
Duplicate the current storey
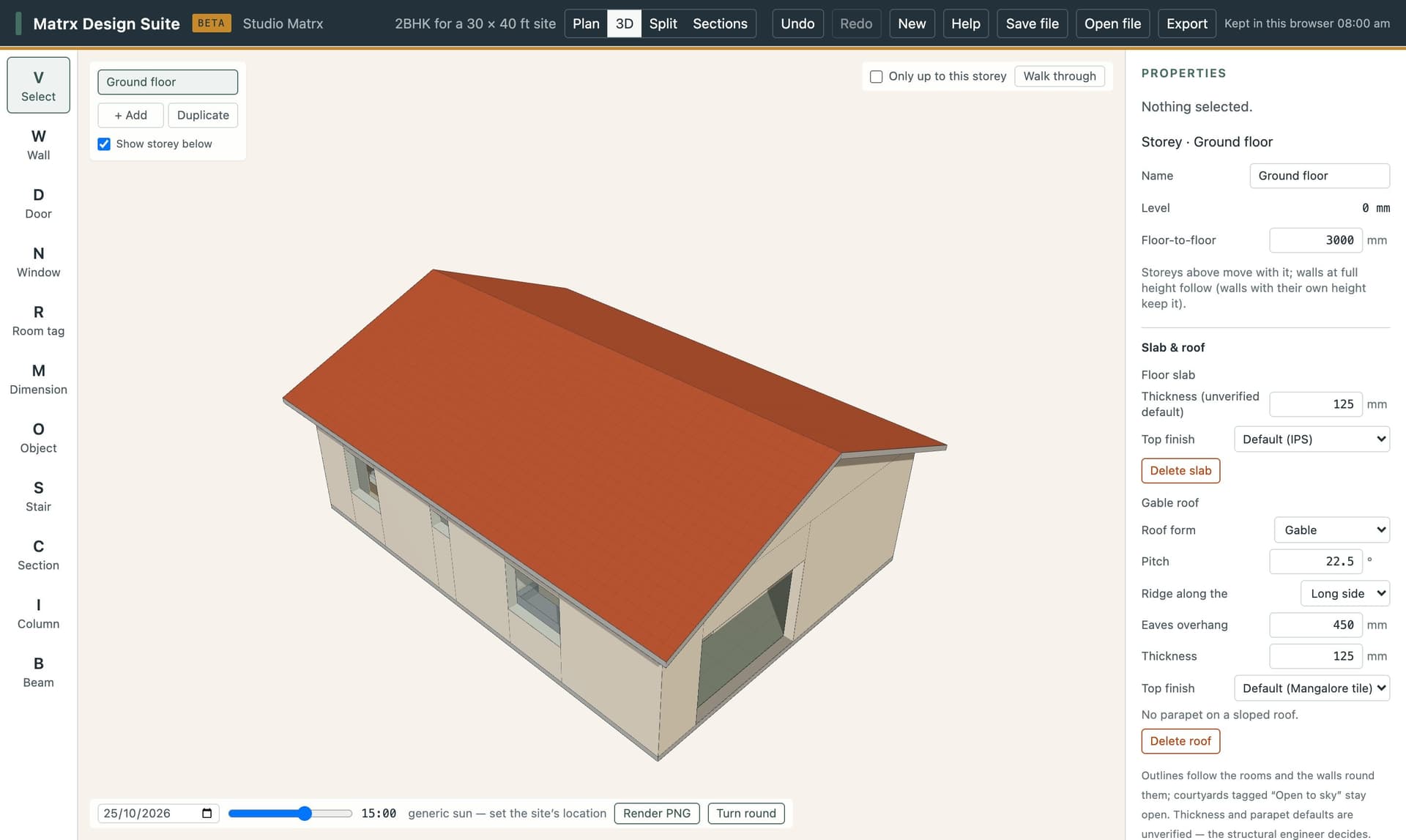point(203,115)
